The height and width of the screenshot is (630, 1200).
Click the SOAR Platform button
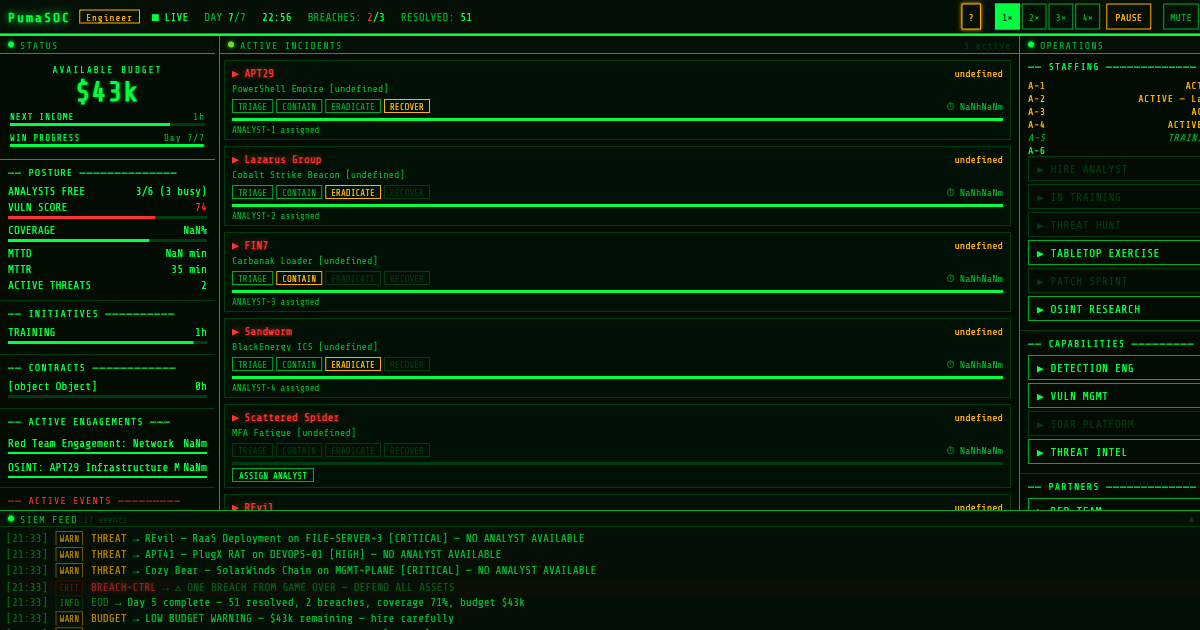(1114, 424)
